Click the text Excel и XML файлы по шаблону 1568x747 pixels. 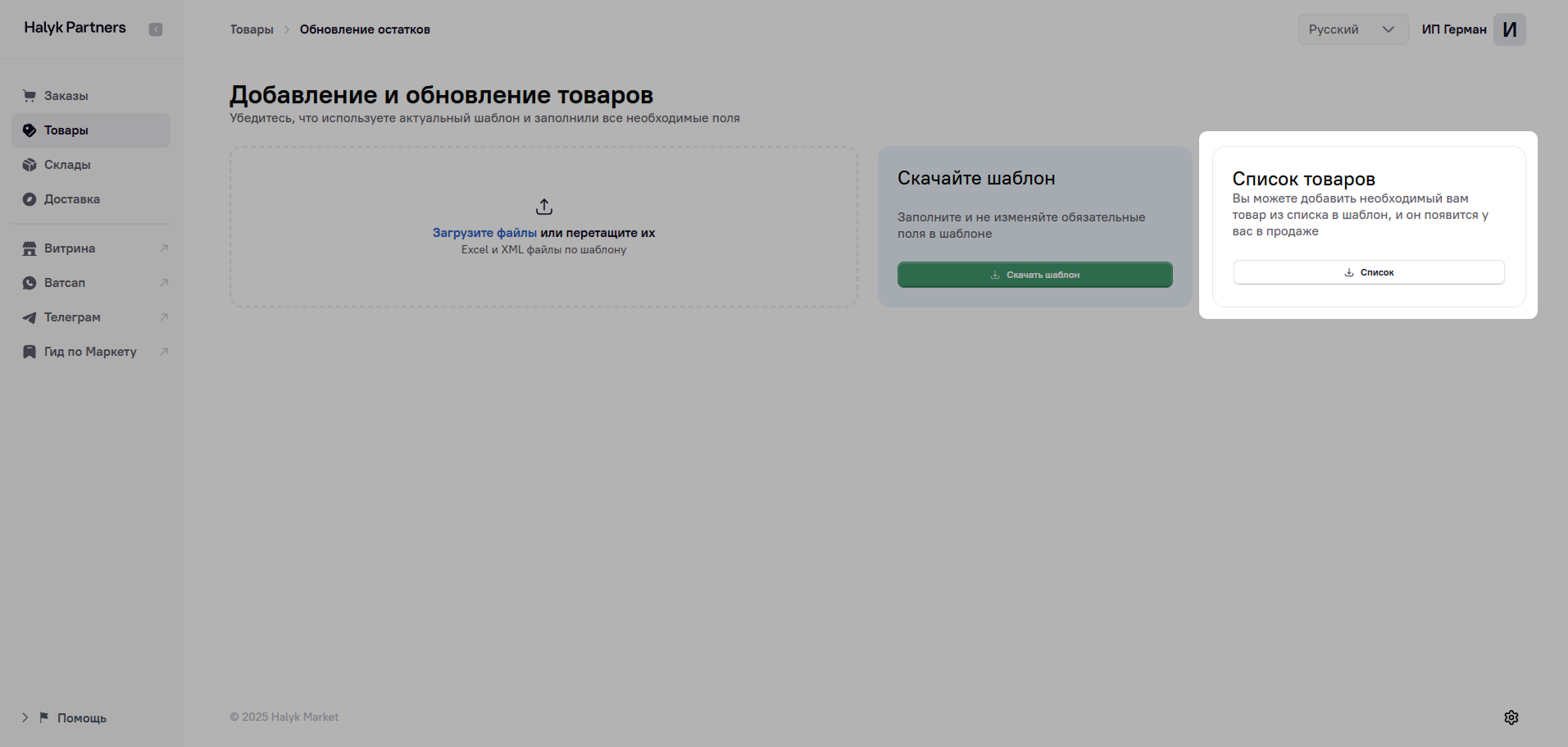click(x=543, y=250)
